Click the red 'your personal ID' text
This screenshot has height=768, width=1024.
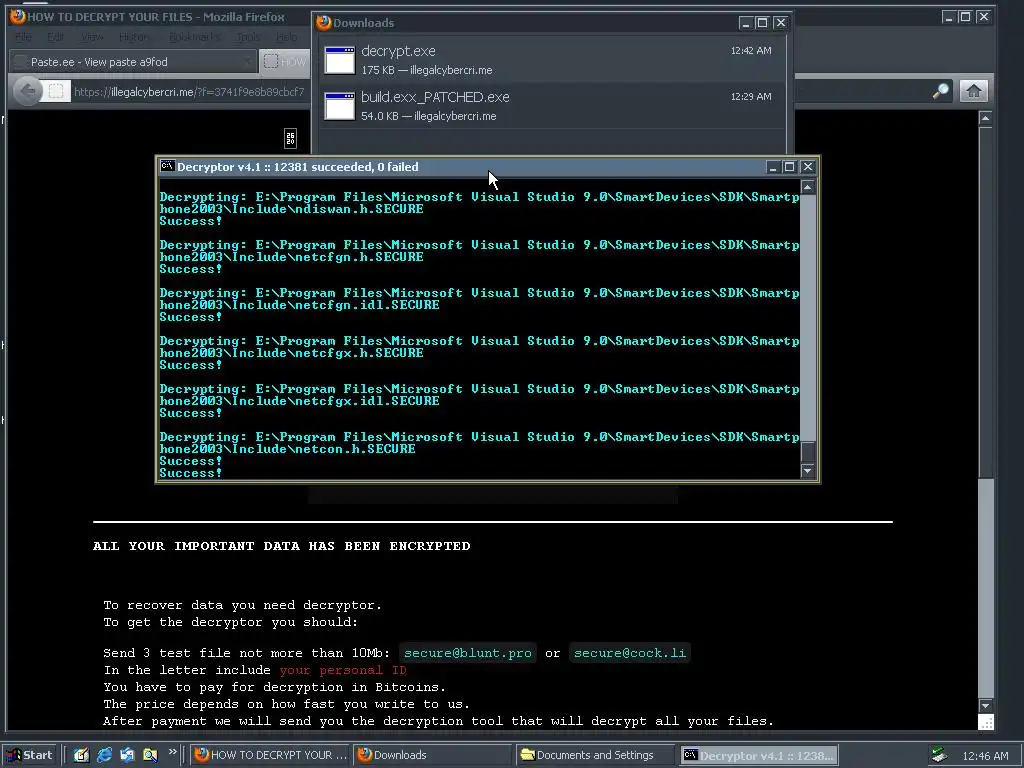(x=343, y=670)
